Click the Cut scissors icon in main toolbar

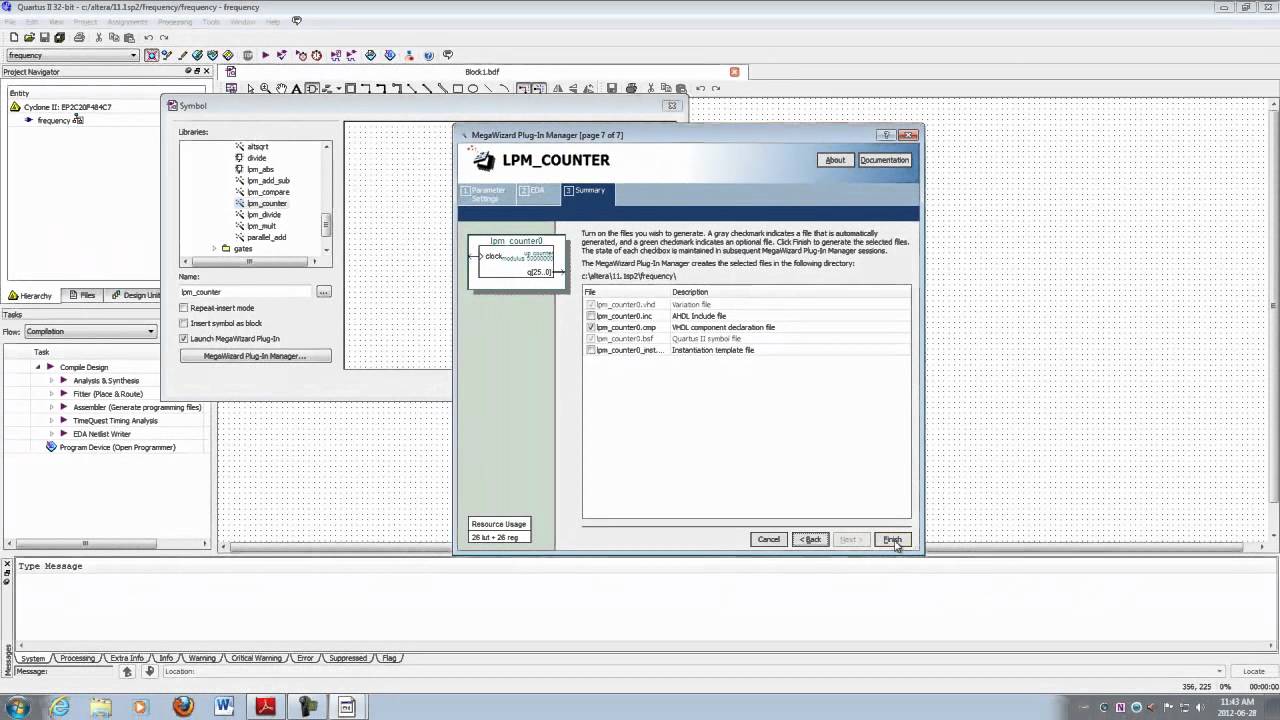[99, 38]
